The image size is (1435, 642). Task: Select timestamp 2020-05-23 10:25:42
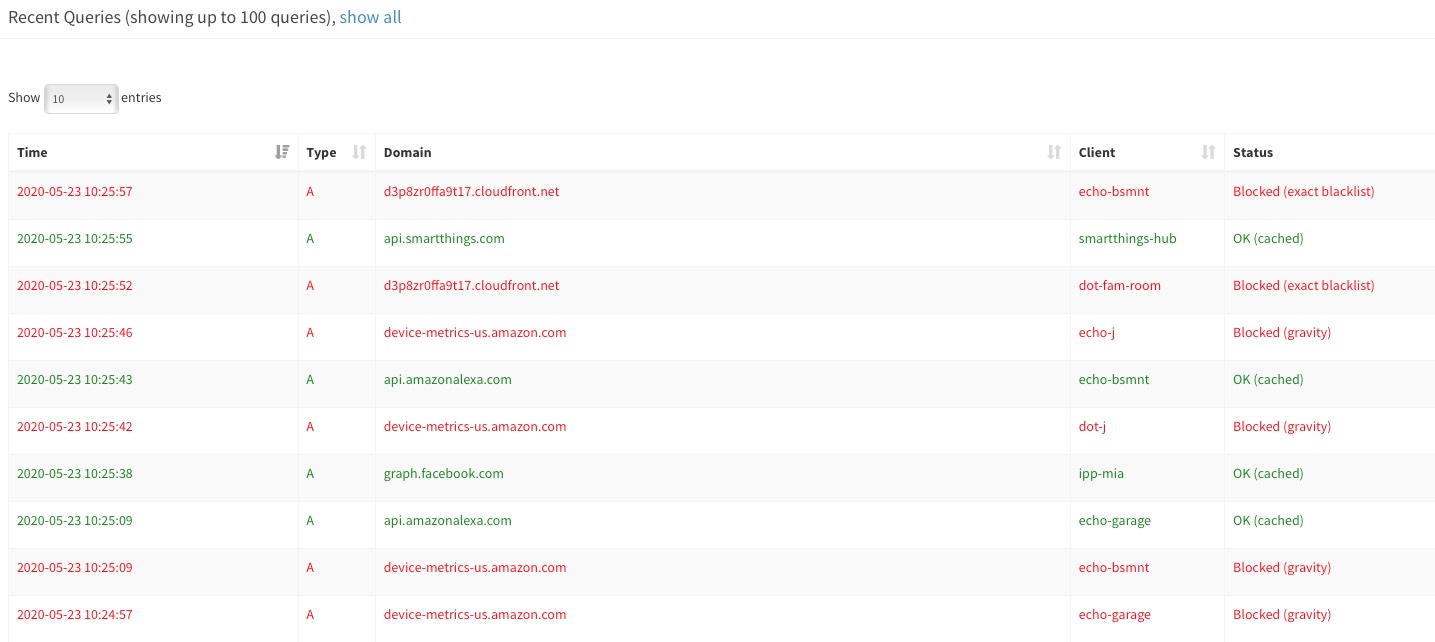click(x=75, y=426)
